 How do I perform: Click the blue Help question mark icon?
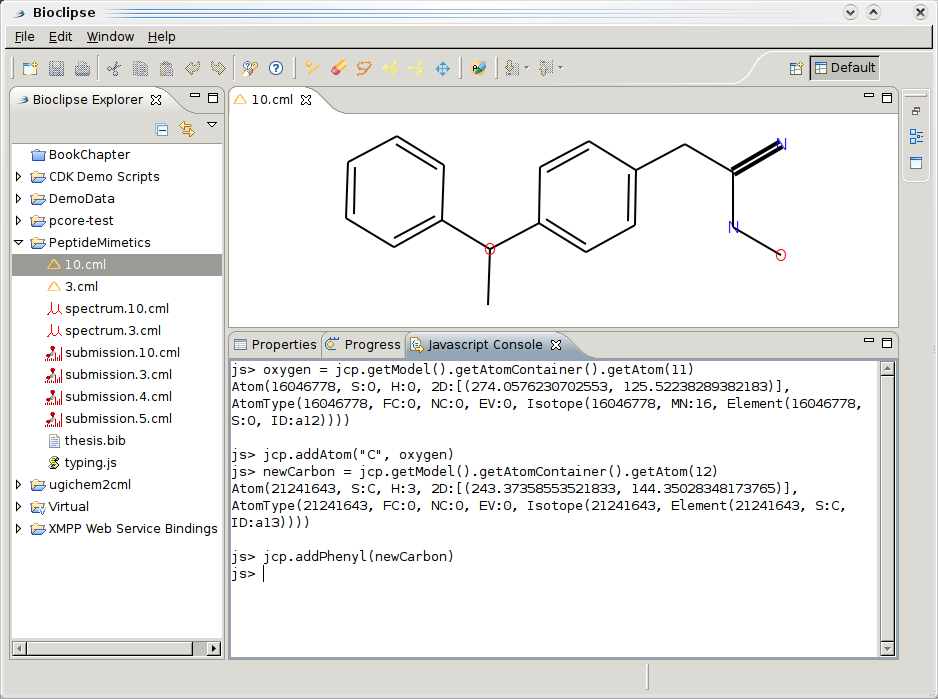click(276, 69)
